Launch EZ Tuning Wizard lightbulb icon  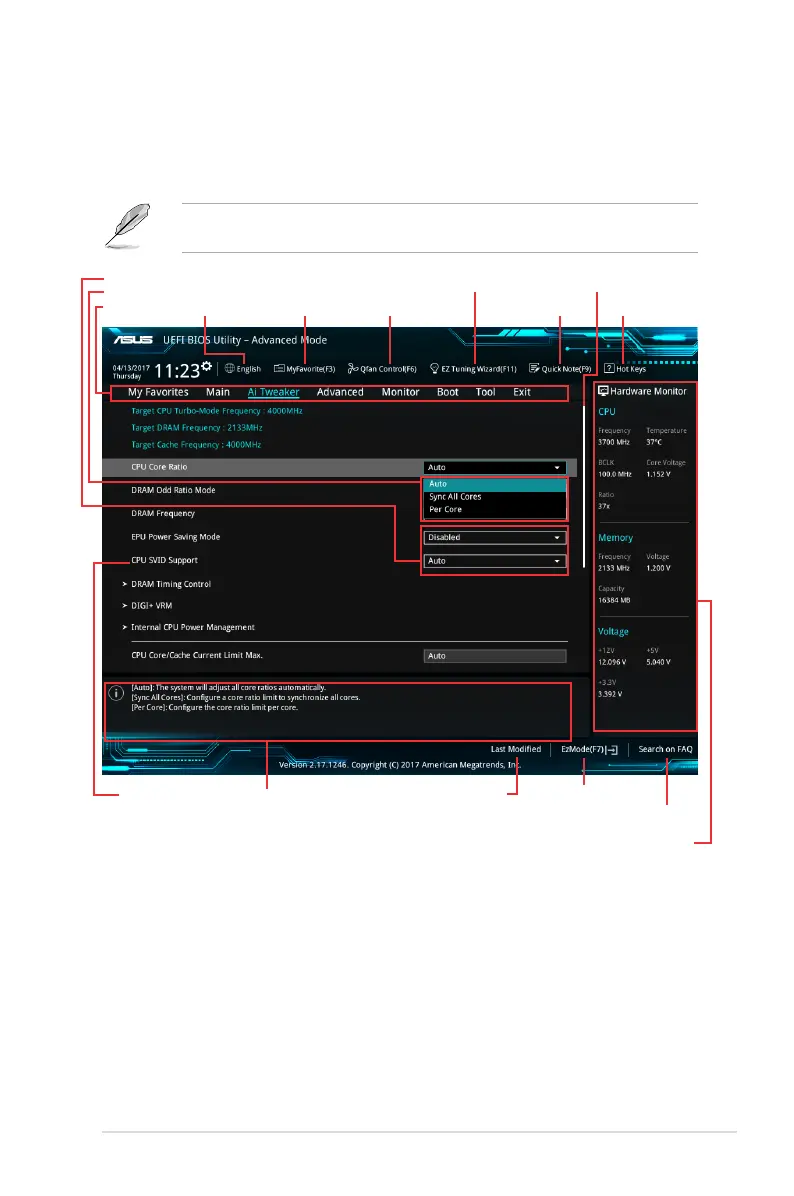point(434,368)
